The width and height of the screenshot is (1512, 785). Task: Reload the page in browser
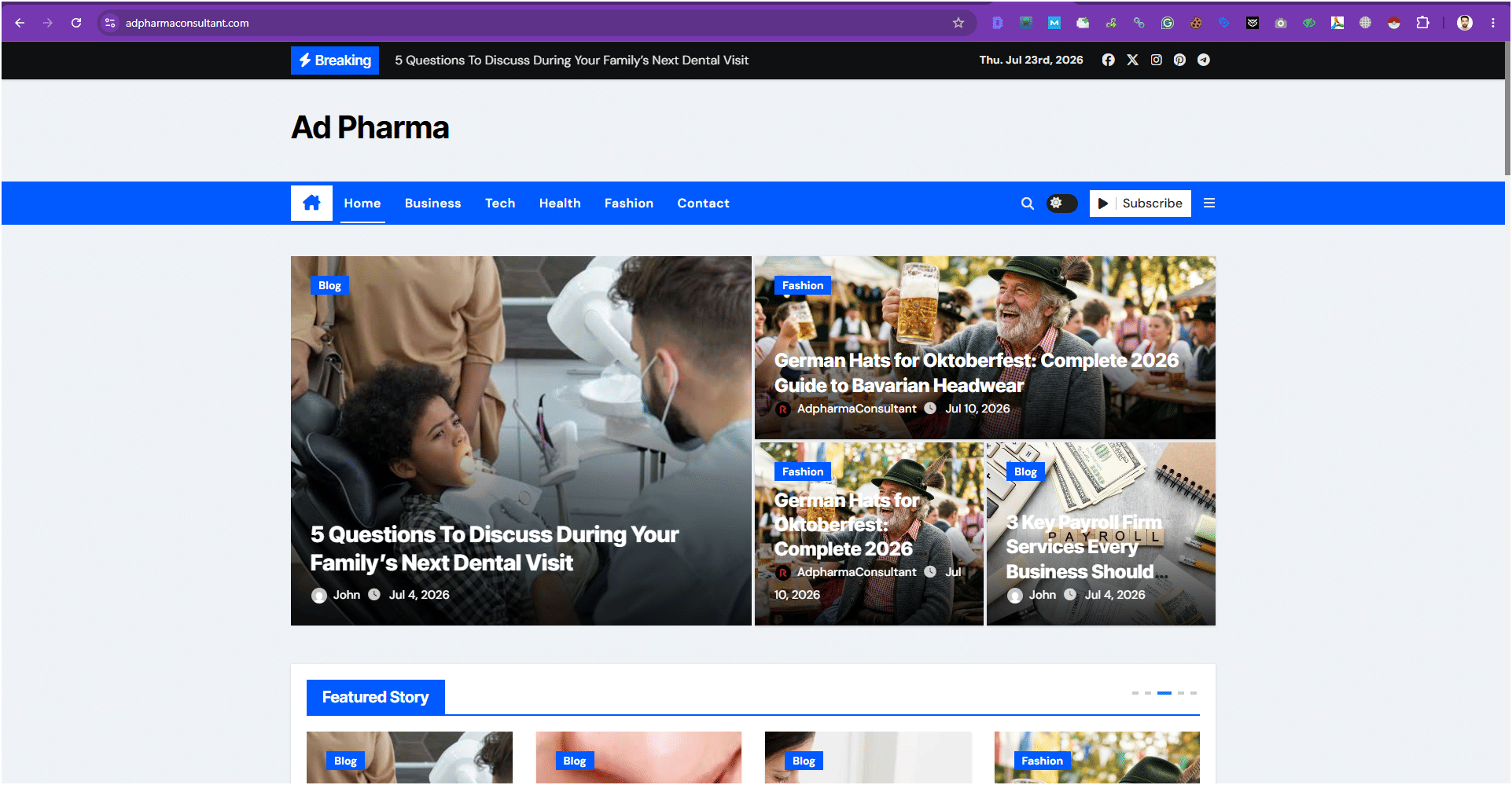click(76, 23)
